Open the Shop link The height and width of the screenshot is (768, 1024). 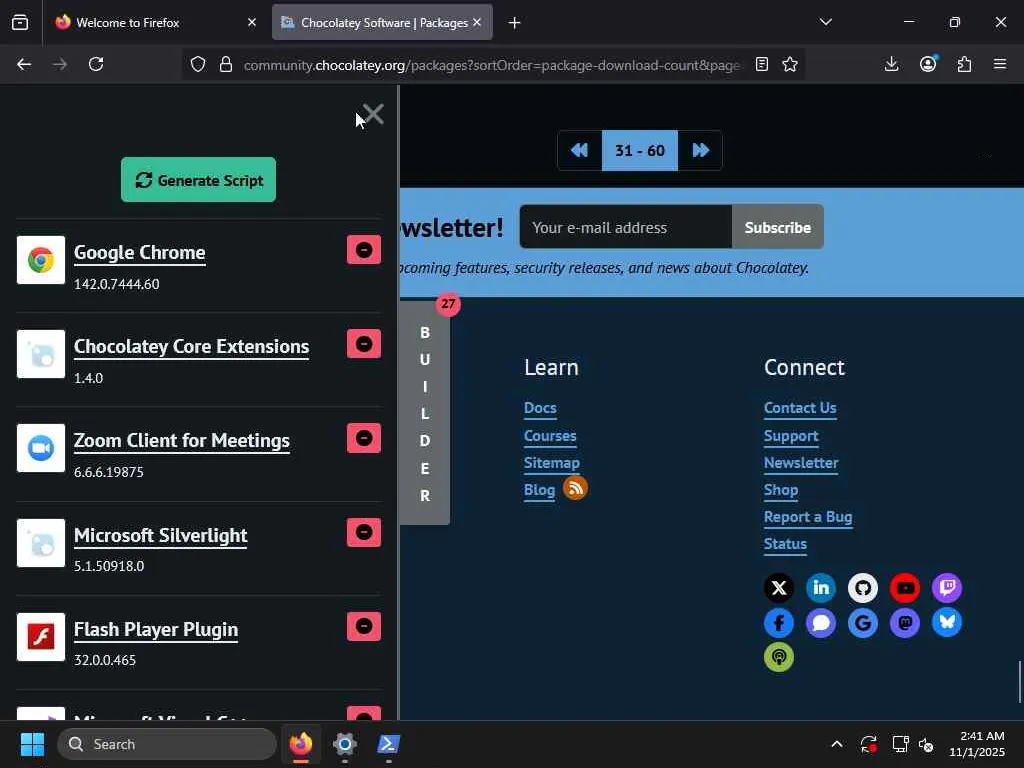point(781,490)
